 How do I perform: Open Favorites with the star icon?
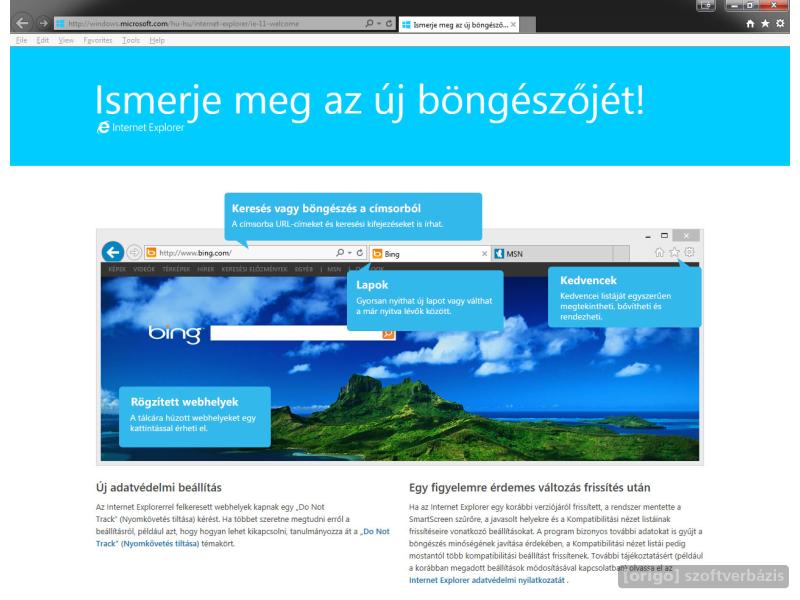click(765, 23)
